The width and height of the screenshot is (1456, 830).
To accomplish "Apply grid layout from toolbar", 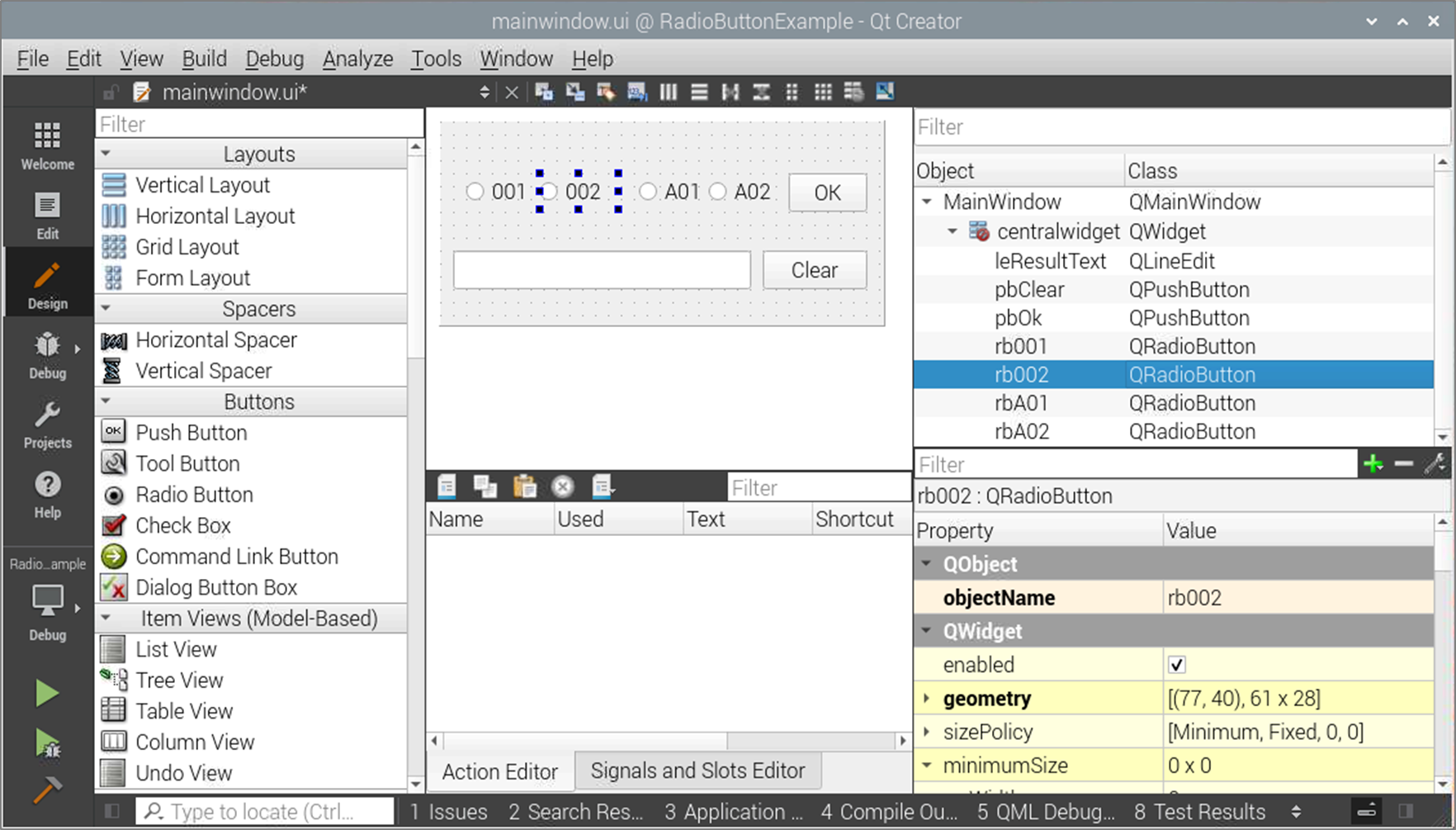I will (823, 92).
